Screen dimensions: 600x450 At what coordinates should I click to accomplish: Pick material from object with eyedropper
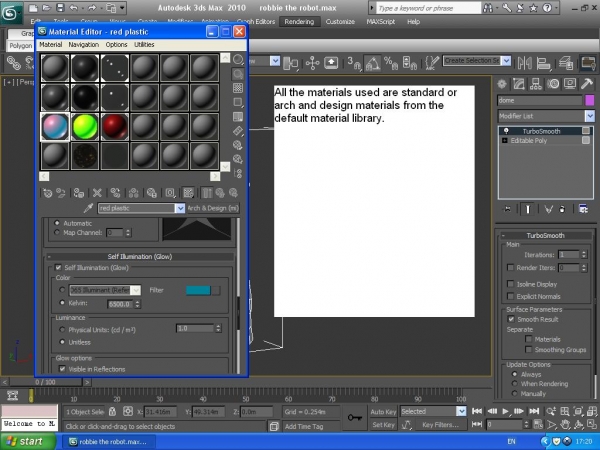coord(88,208)
